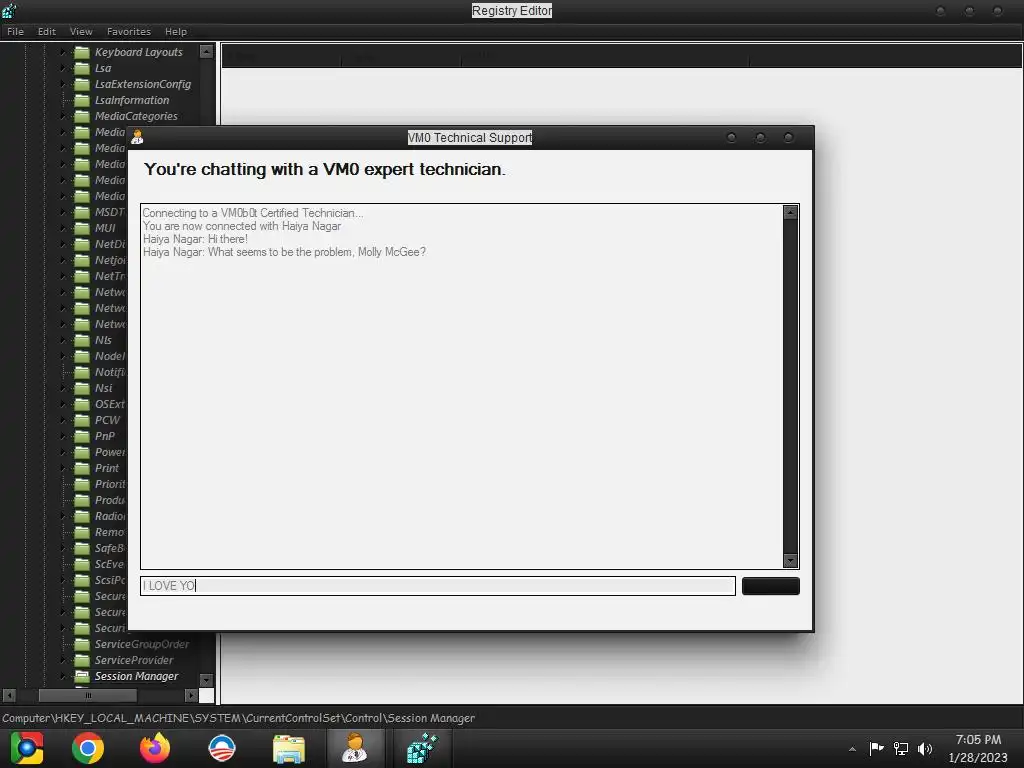Click the chat log scroll down arrow
Viewport: 1024px width, 768px height.
(790, 560)
